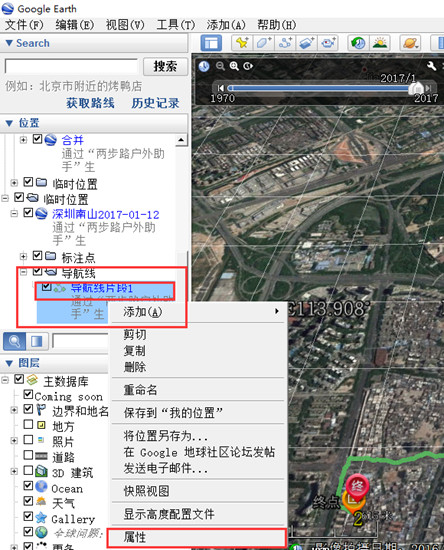
Task: Add a polygon using the toolbar
Action: [263, 43]
